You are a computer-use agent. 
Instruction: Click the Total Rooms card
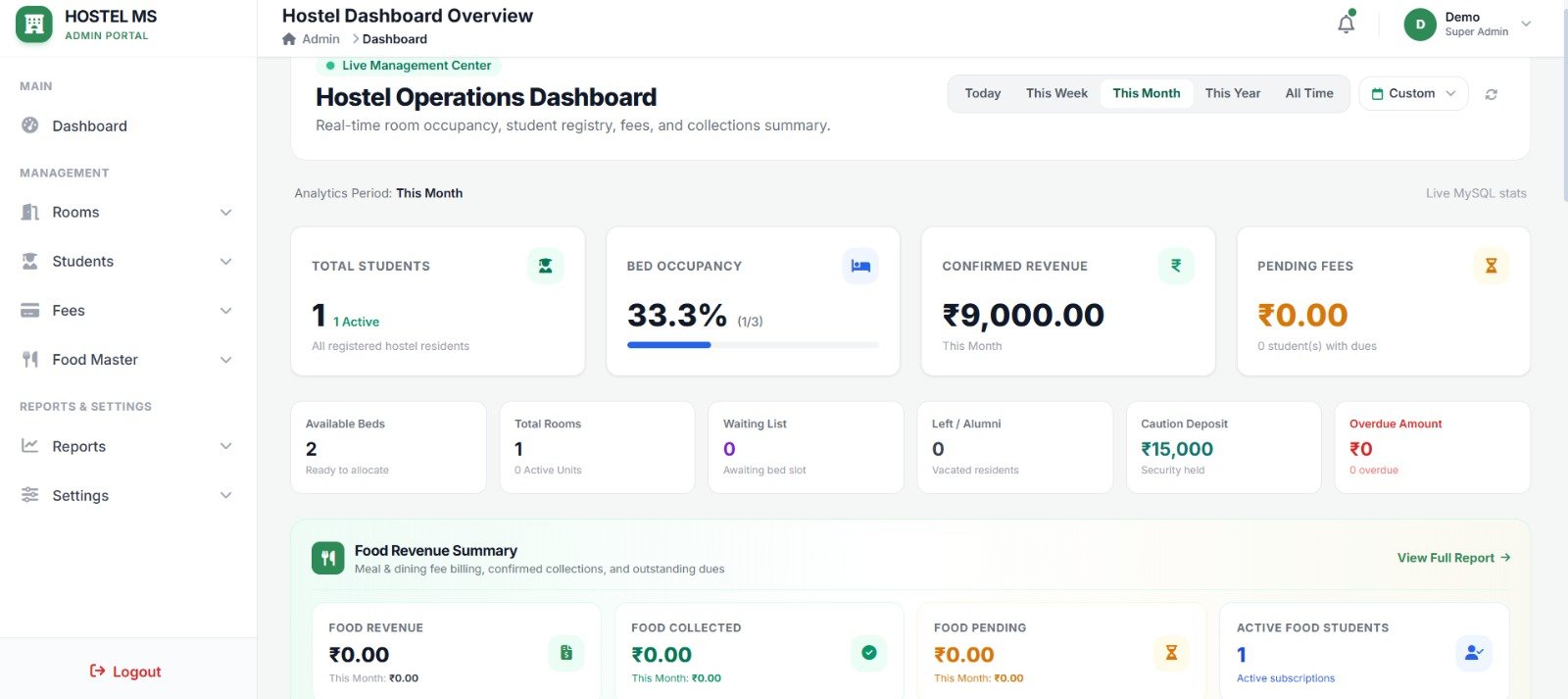(x=597, y=447)
